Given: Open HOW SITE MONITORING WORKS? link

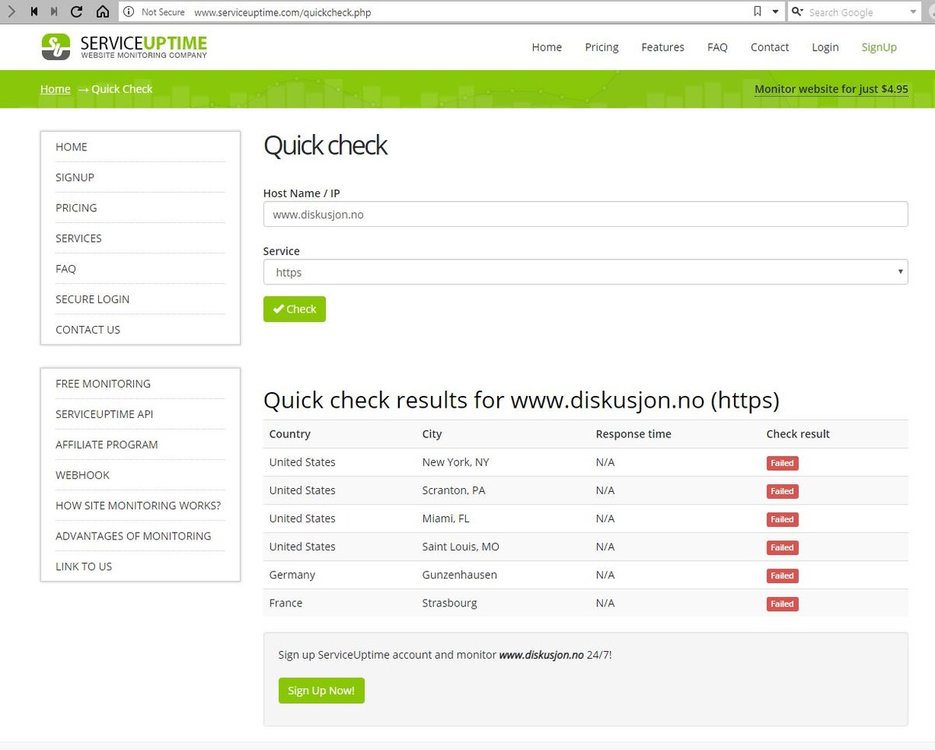Looking at the screenshot, I should [x=138, y=505].
